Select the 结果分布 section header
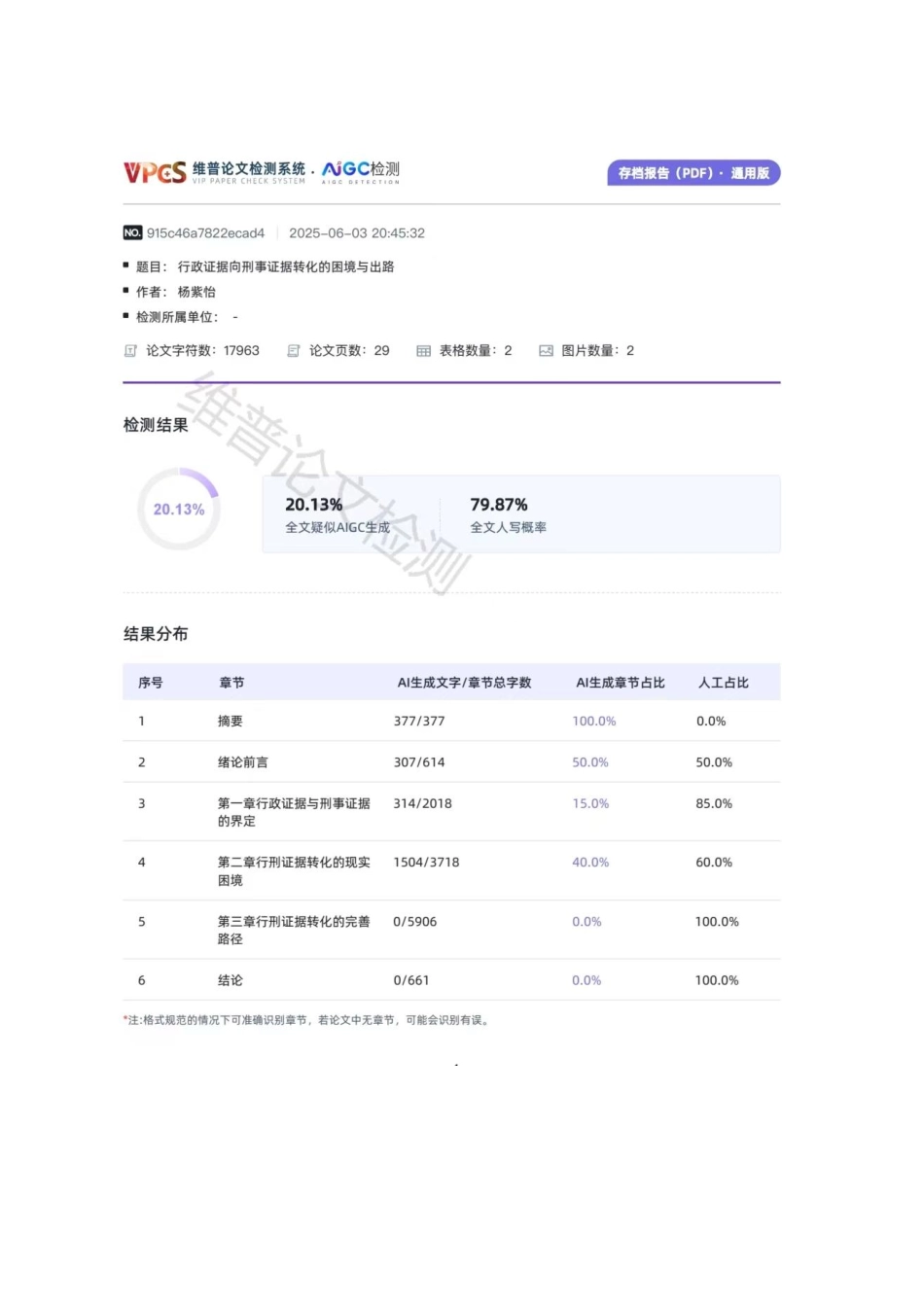Viewport: 924px width, 1307px height. click(x=155, y=634)
